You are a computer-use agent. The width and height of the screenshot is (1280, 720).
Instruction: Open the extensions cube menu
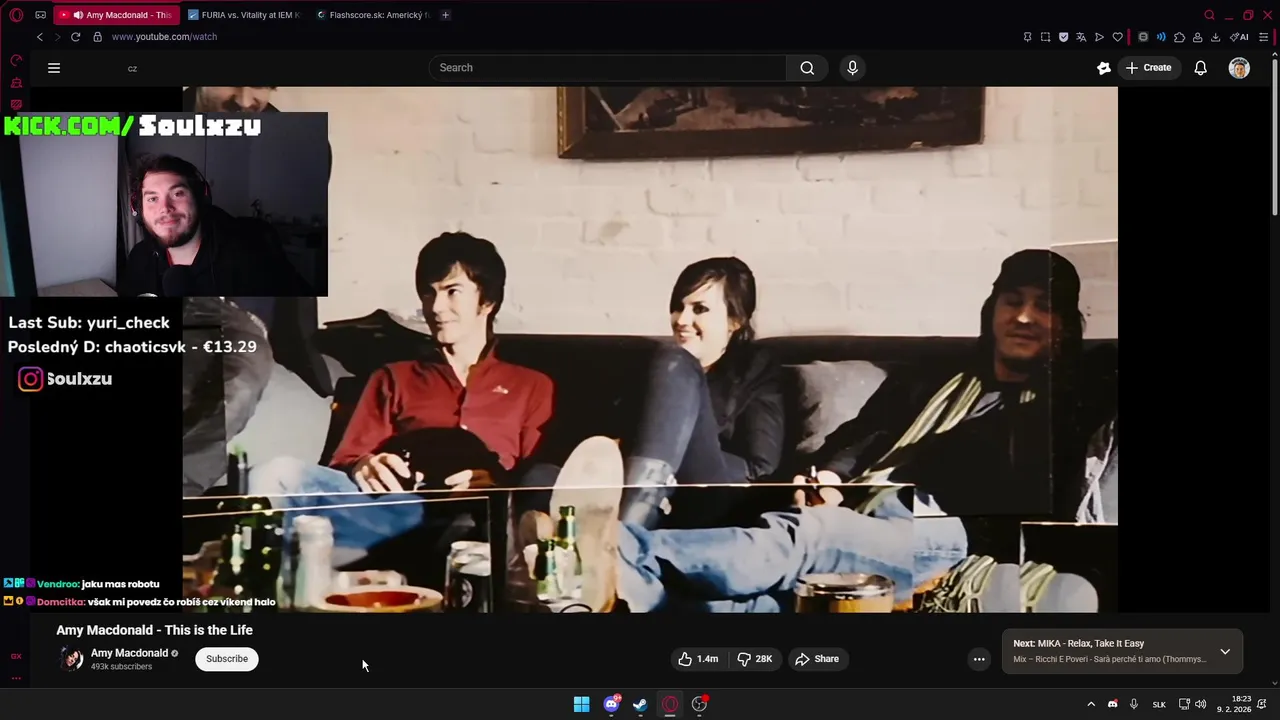point(1179,37)
